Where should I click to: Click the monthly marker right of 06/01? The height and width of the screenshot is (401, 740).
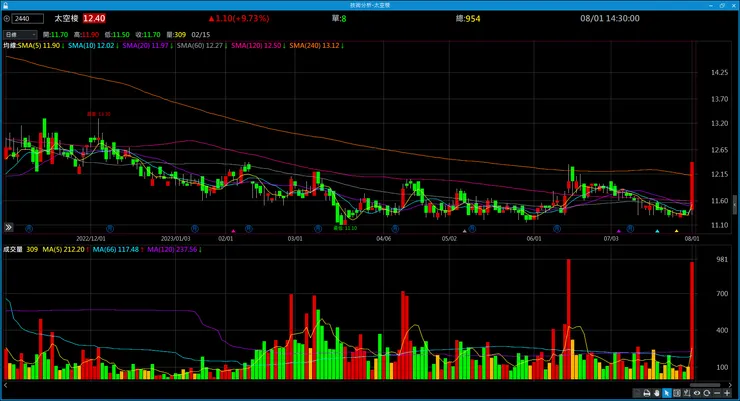(x=557, y=228)
